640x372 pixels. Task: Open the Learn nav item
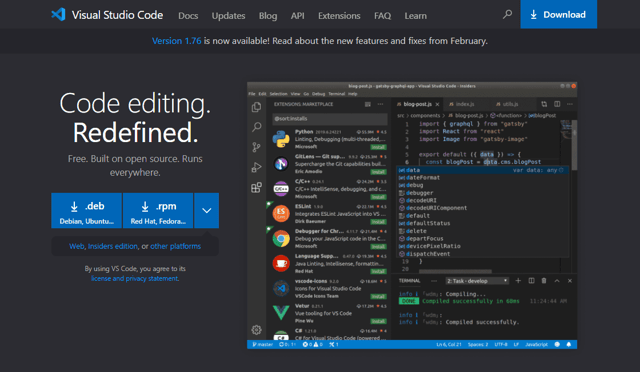pos(416,16)
